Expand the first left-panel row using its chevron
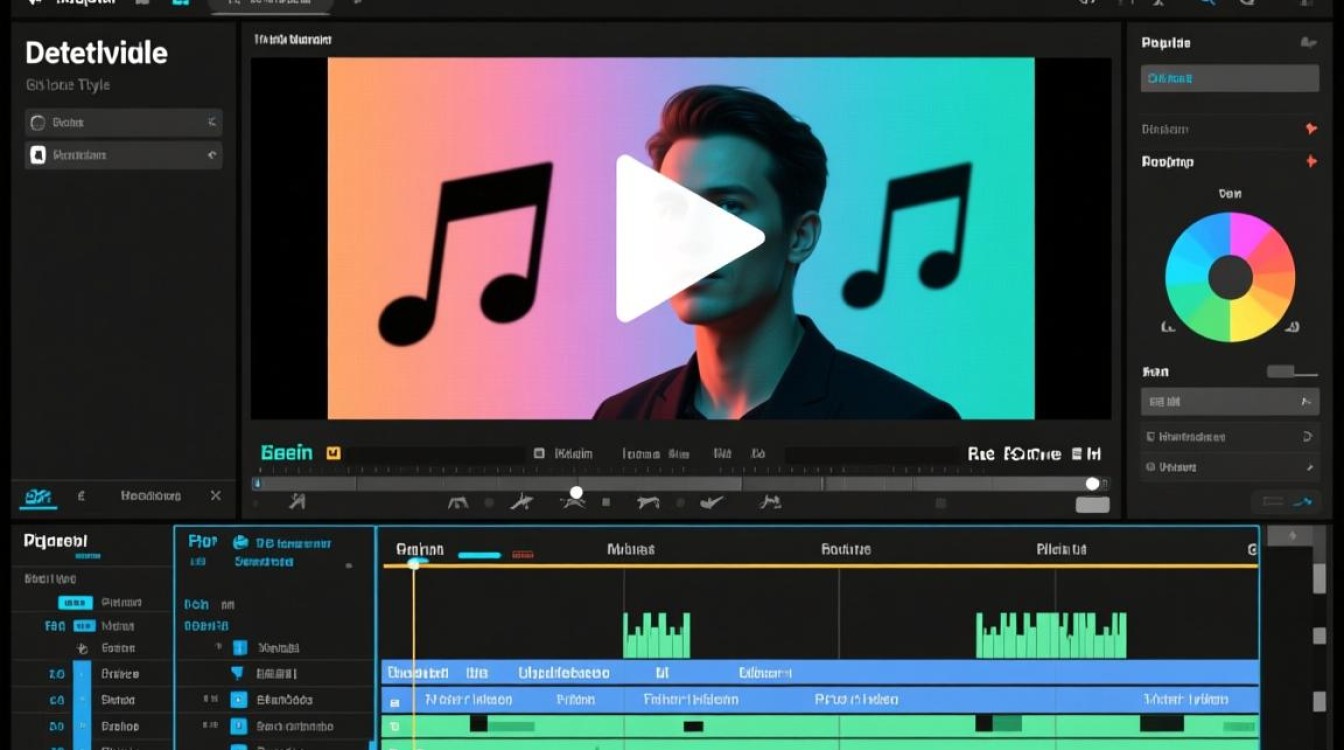Screen dimensions: 1344x750 click(211, 122)
